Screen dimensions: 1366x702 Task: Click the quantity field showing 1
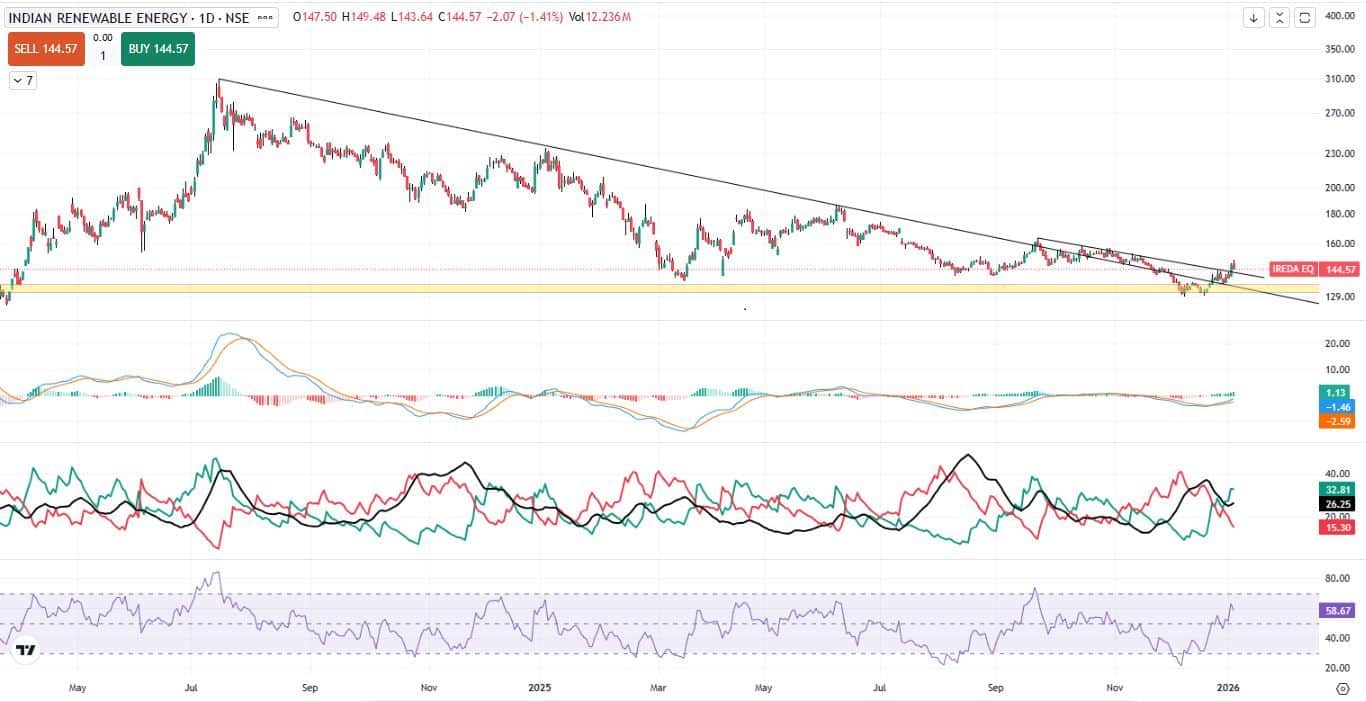tap(102, 56)
